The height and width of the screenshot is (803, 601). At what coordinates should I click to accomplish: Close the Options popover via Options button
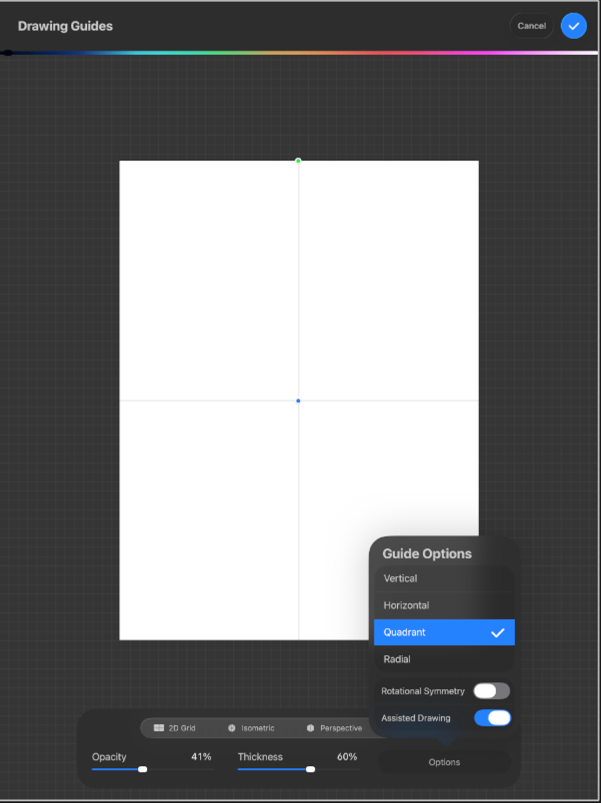click(444, 762)
